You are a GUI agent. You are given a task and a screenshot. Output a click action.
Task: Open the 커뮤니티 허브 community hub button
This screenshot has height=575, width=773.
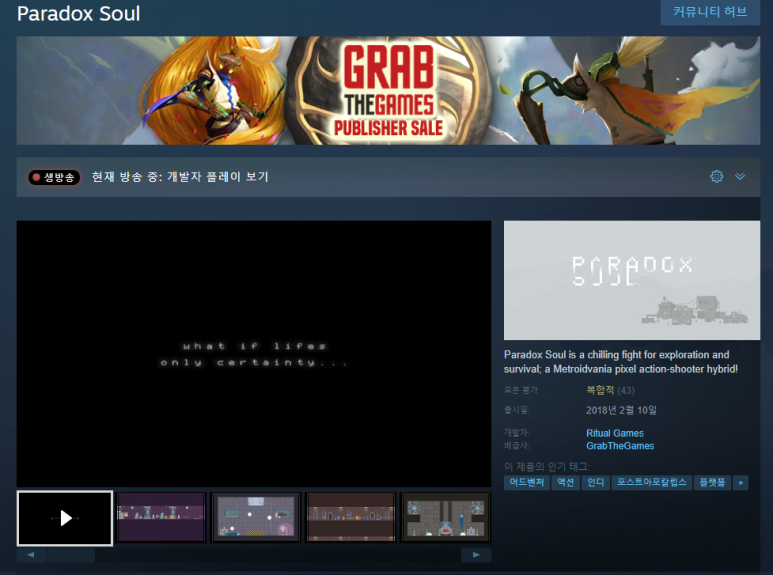click(x=710, y=12)
